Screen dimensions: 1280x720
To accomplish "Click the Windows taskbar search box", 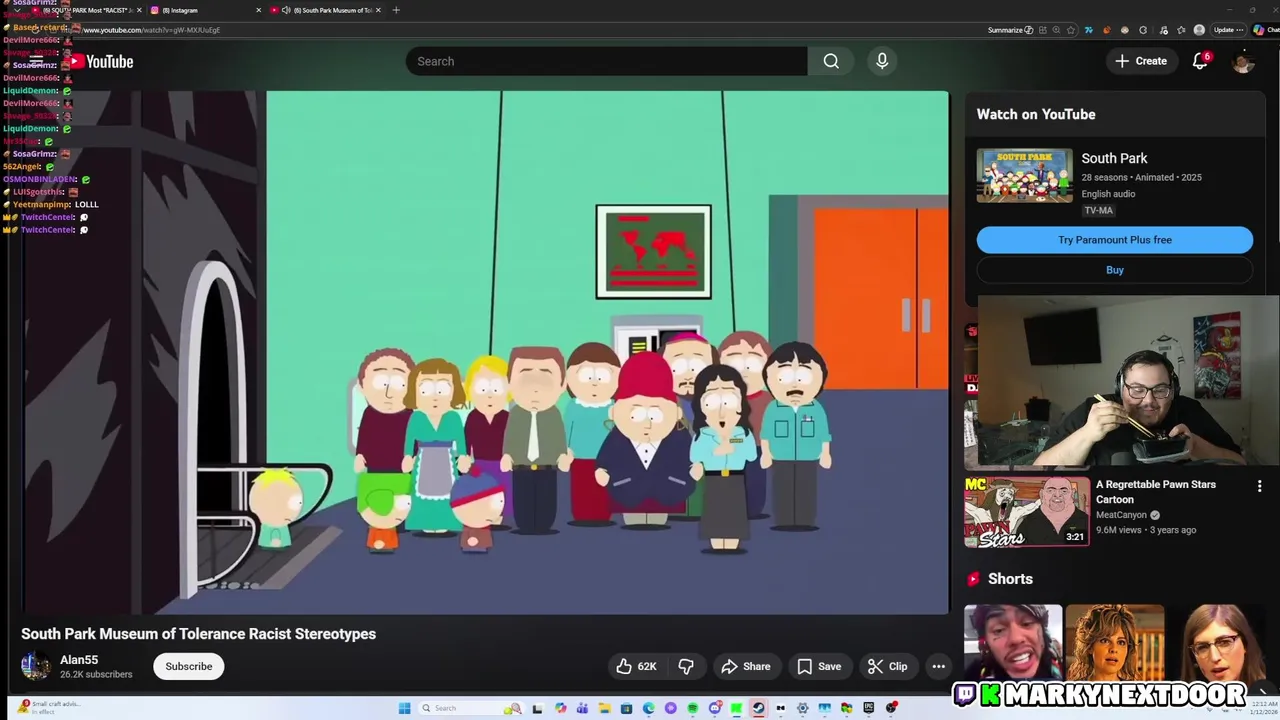I will pyautogui.click(x=471, y=708).
